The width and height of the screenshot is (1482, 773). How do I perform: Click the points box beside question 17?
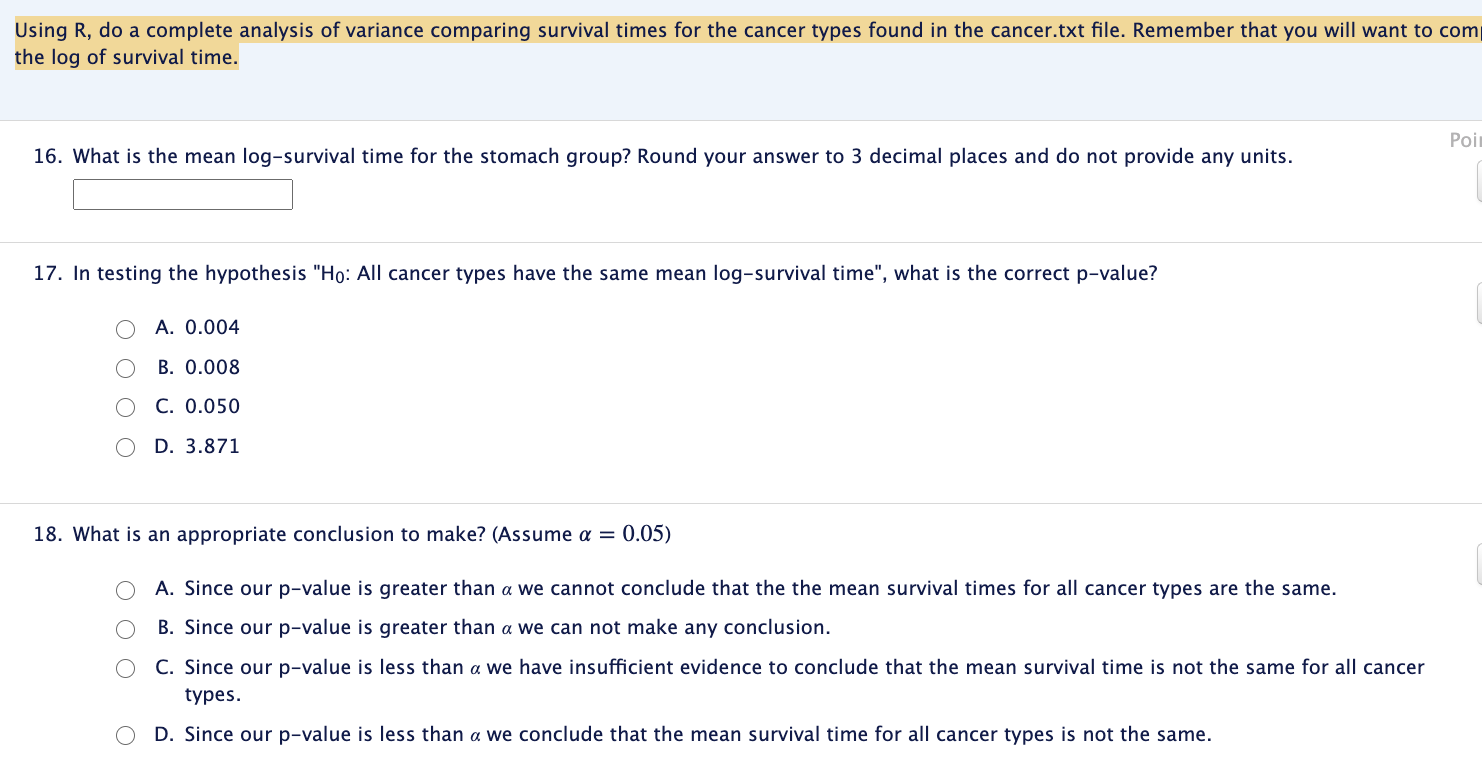tap(1479, 303)
